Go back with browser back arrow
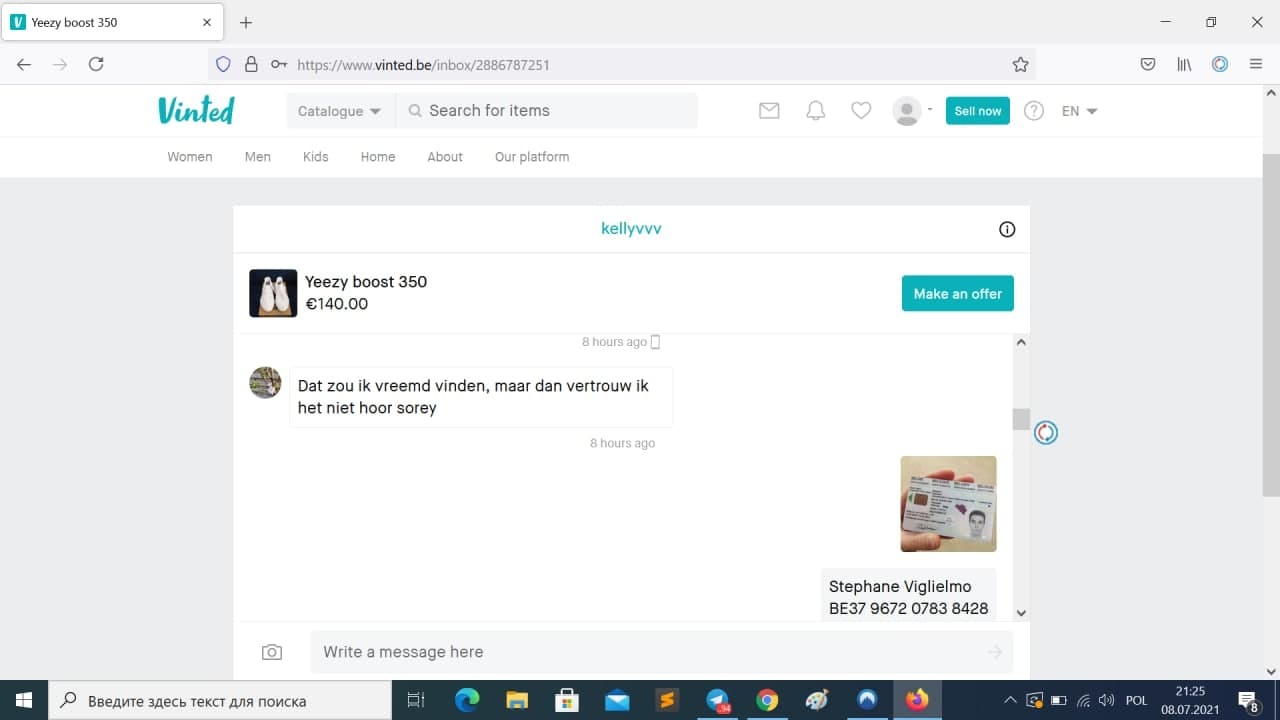Image resolution: width=1280 pixels, height=720 pixels. pyautogui.click(x=24, y=64)
